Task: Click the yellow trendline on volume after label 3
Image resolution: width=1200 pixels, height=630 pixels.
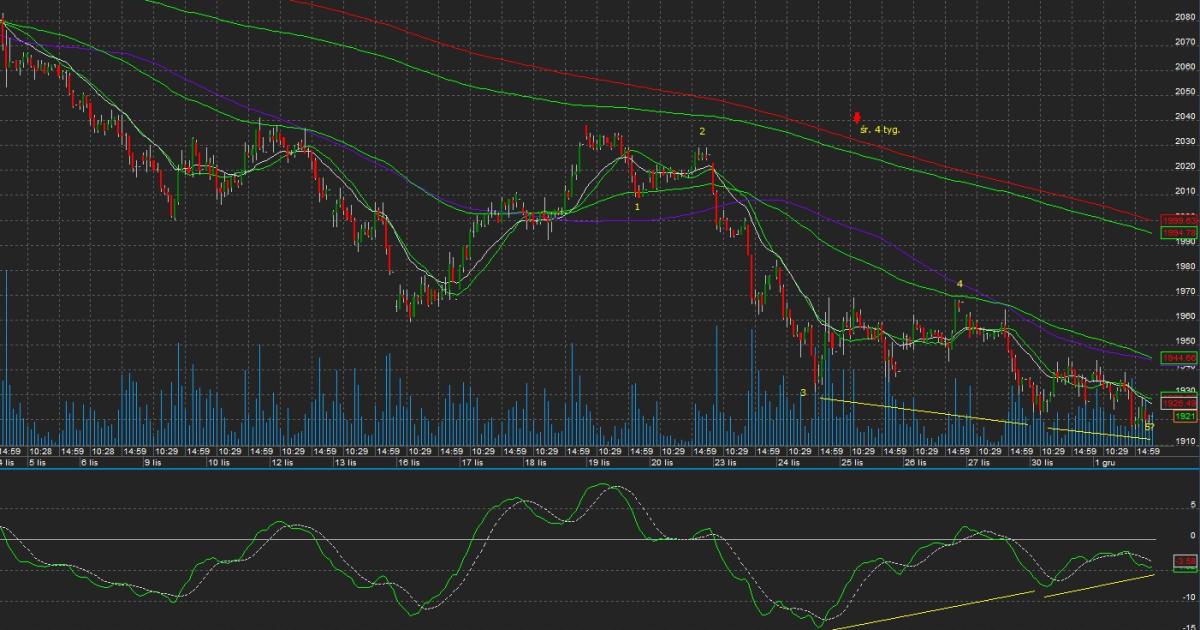Action: coord(922,411)
